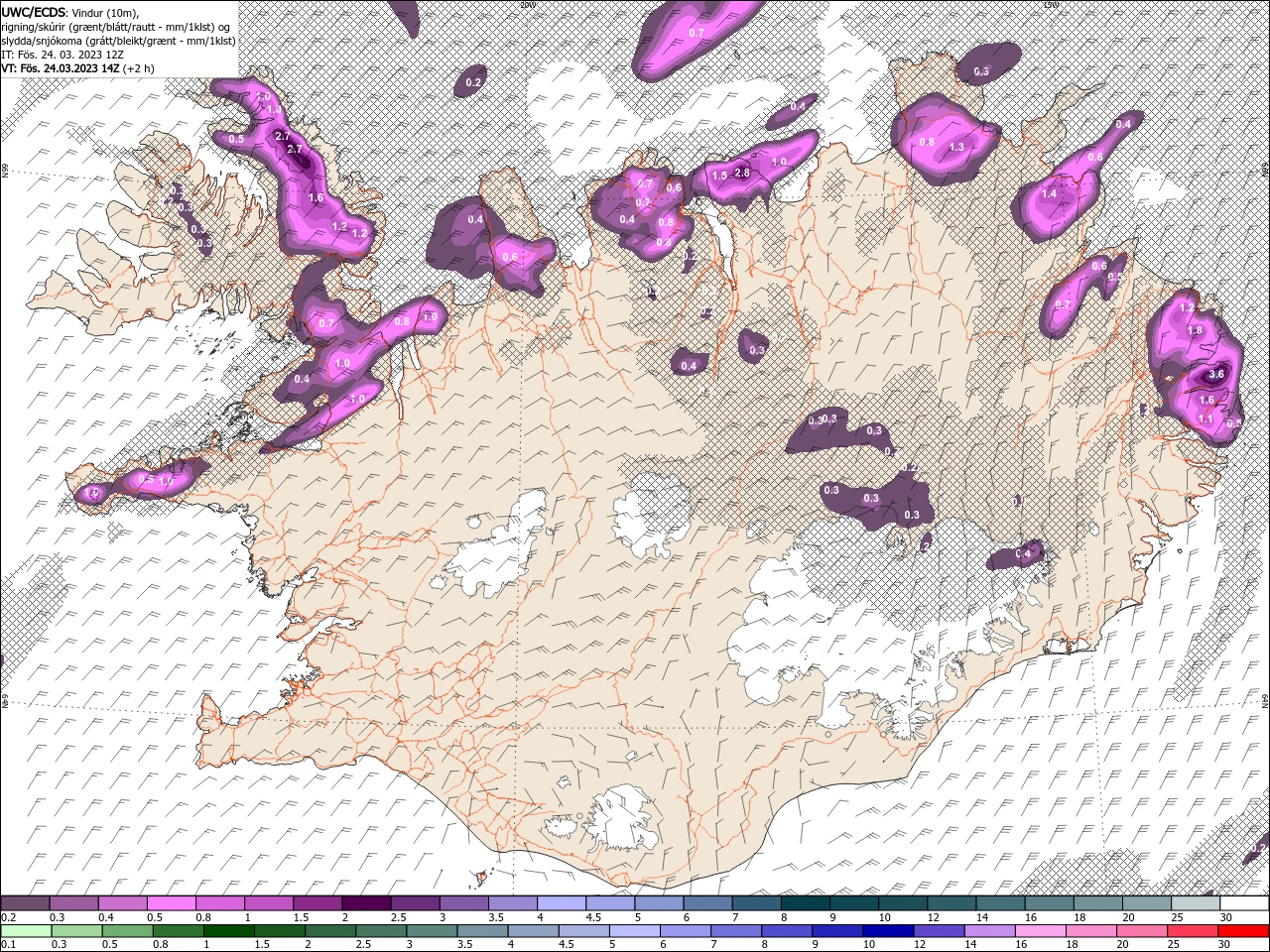Select the 'Vindur (10m),' header text

point(105,12)
